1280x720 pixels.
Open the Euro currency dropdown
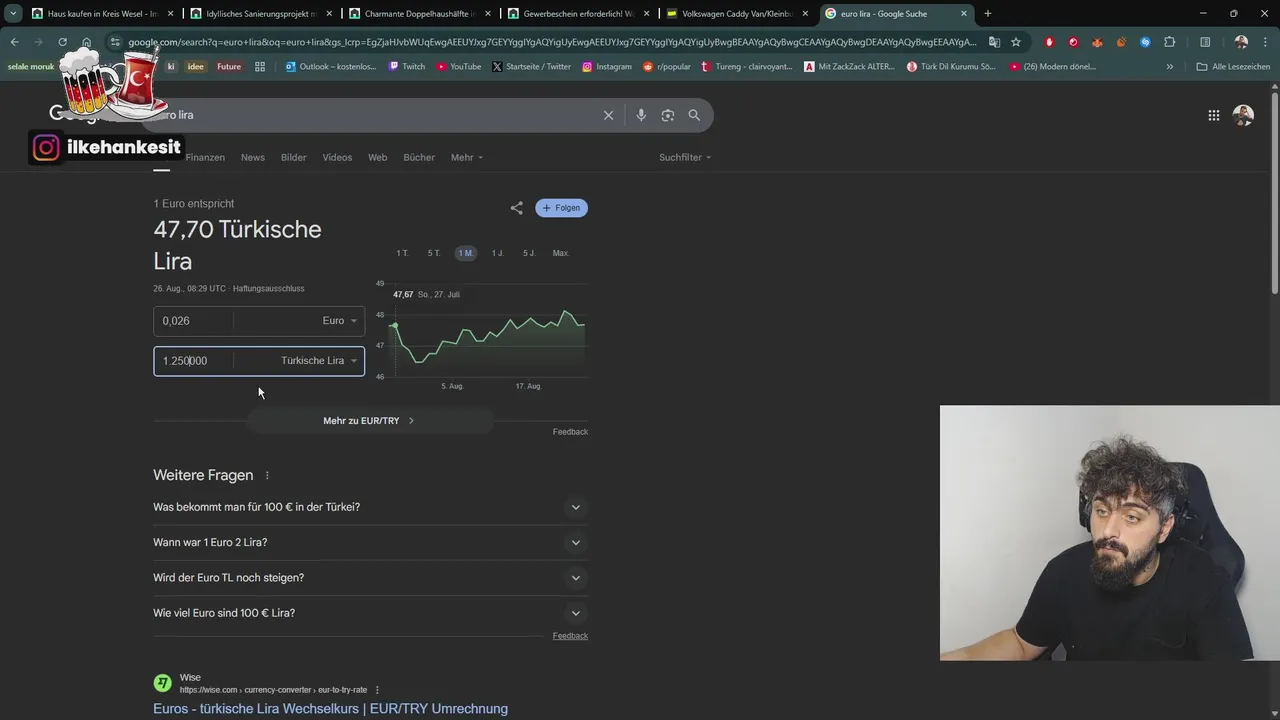coord(339,321)
